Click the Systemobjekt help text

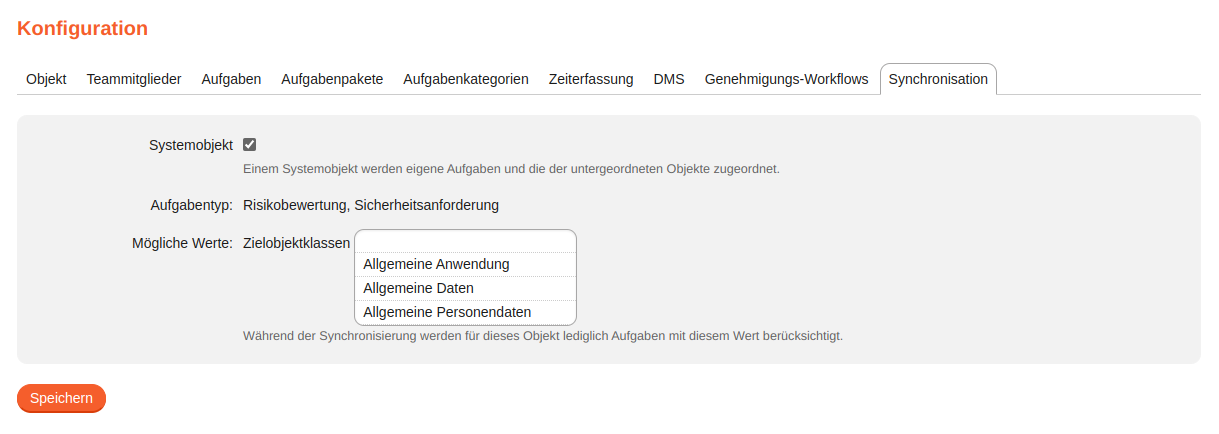click(511, 169)
